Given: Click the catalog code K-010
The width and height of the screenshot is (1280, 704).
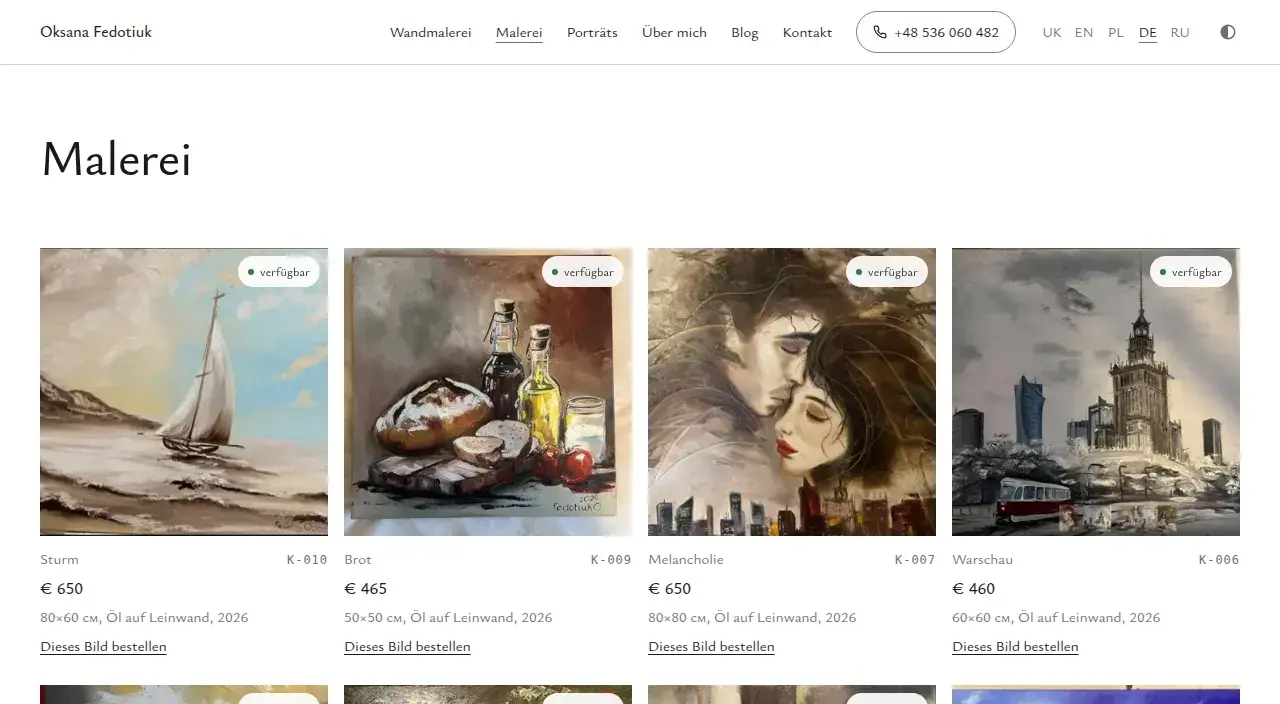Looking at the screenshot, I should click(307, 560).
